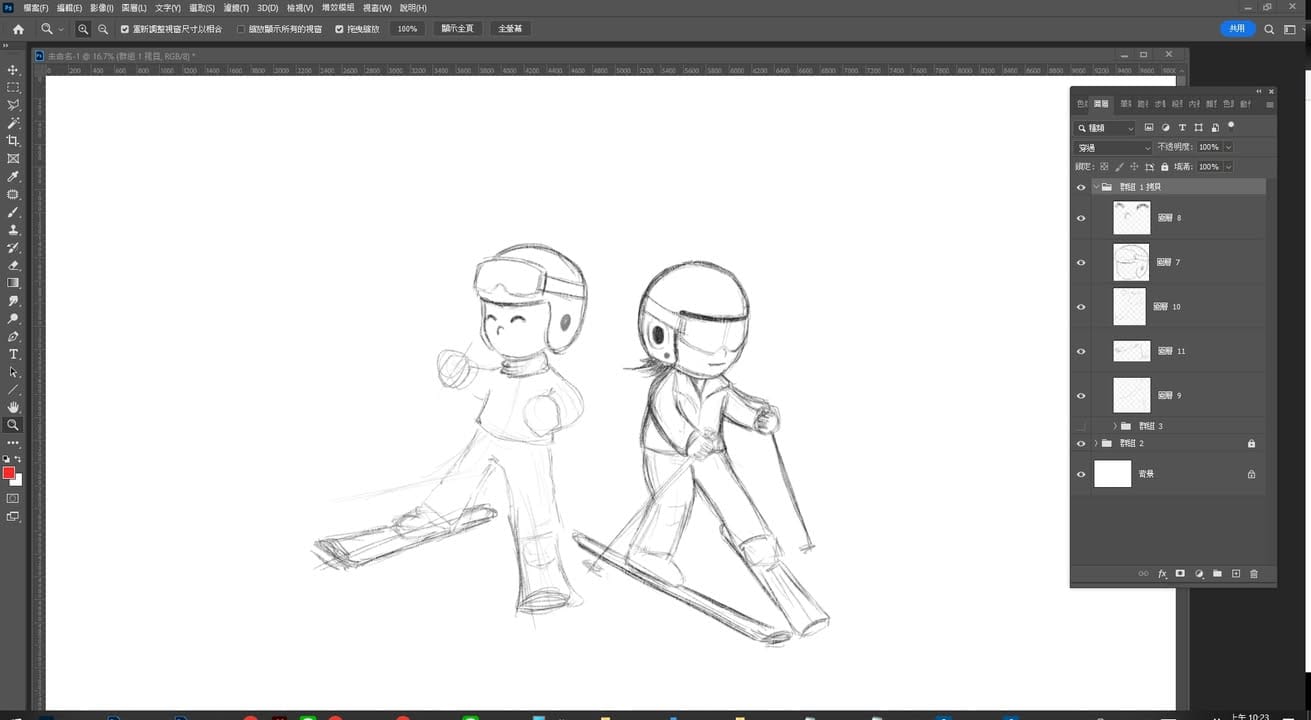Select the Eraser tool

click(x=13, y=265)
